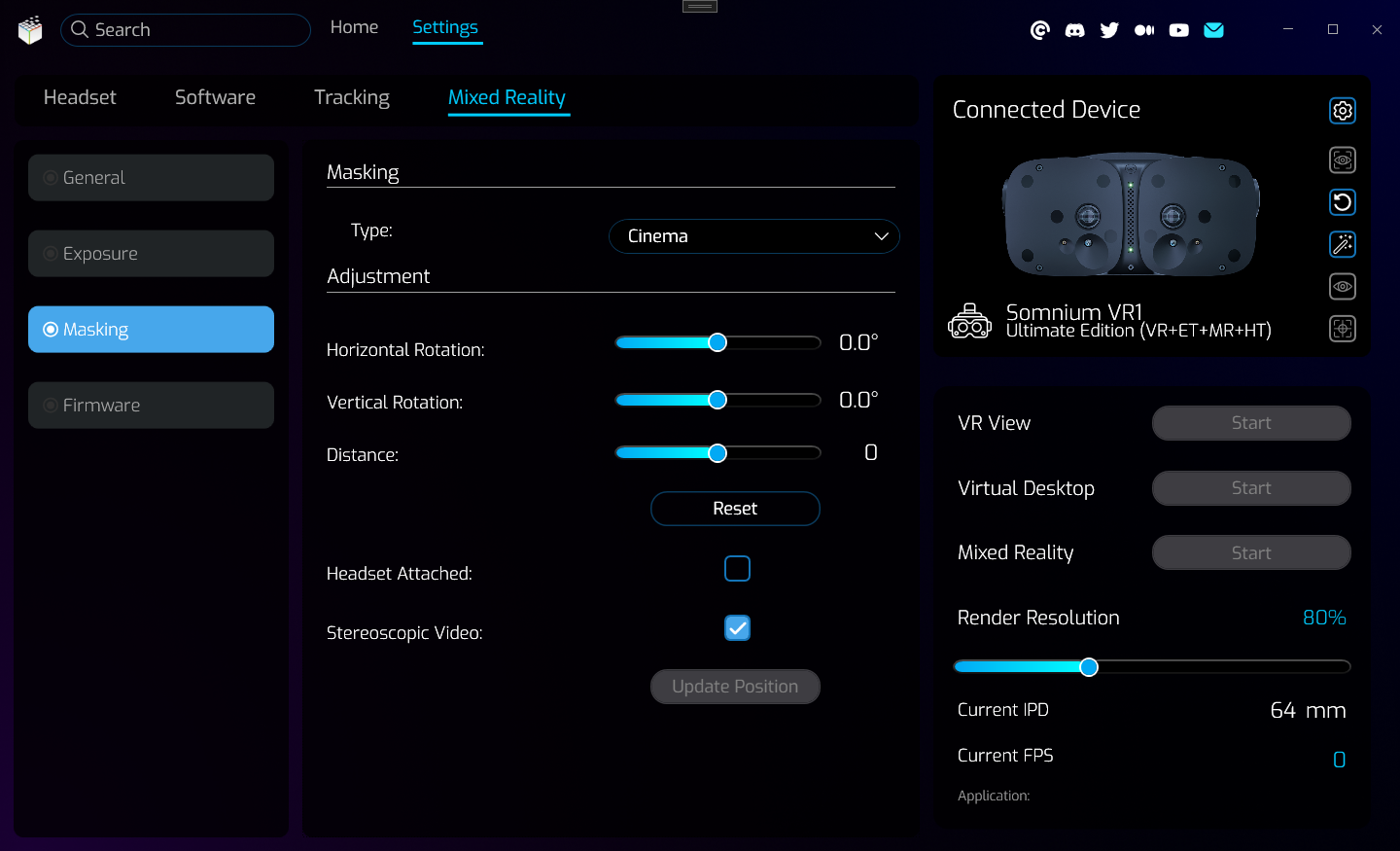Click the email envelope icon

click(x=1214, y=30)
